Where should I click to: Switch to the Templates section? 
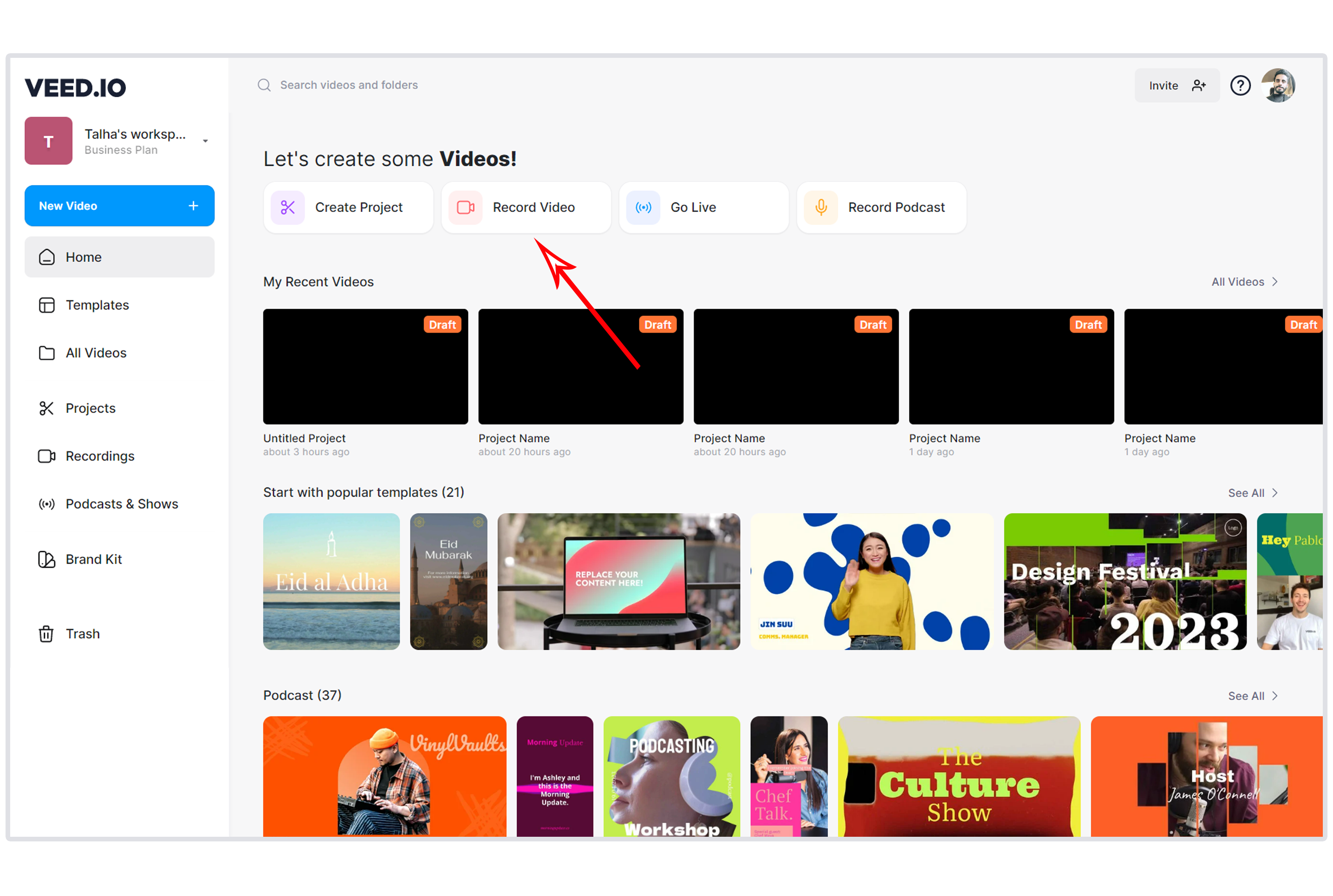pos(97,305)
